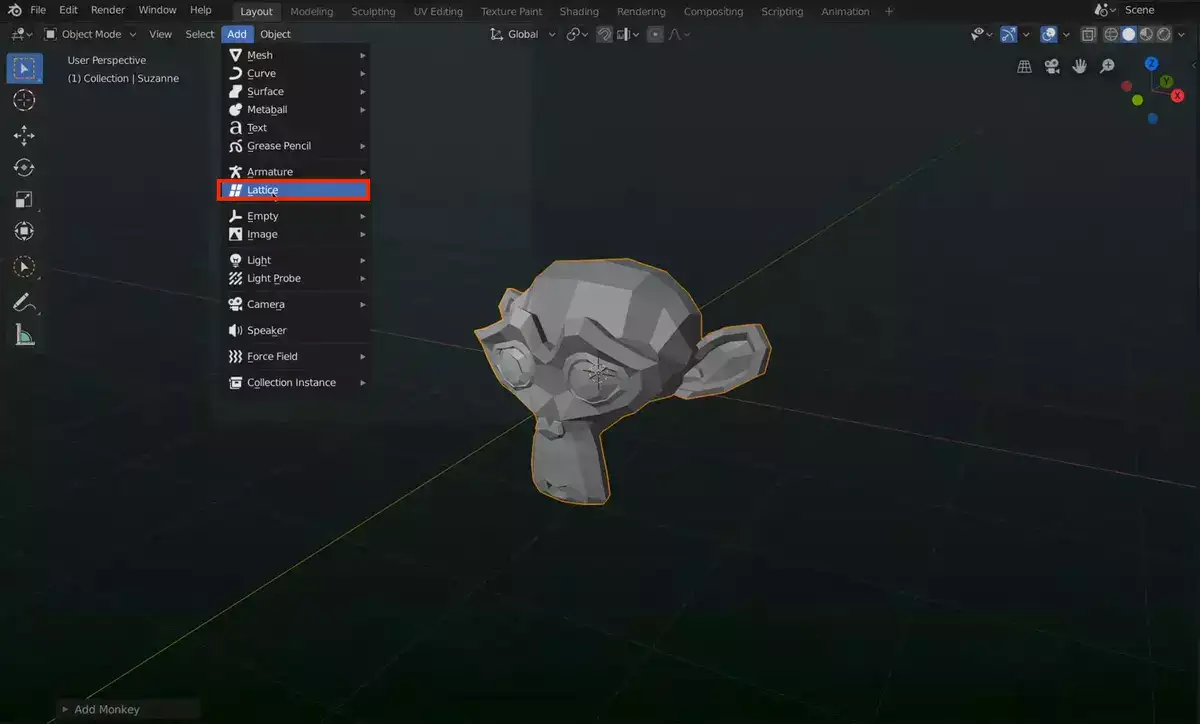1200x724 pixels.
Task: Pick the Rotate tool
Action: pos(24,167)
